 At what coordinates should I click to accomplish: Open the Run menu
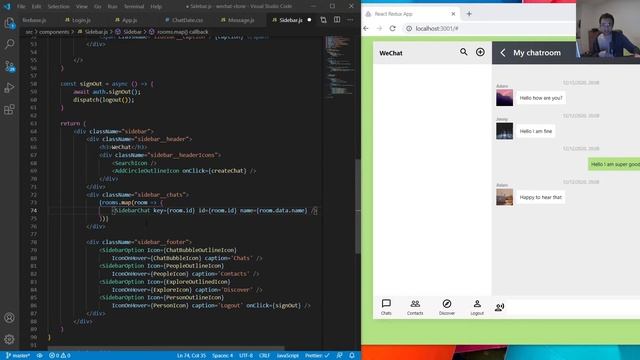click(112, 7)
